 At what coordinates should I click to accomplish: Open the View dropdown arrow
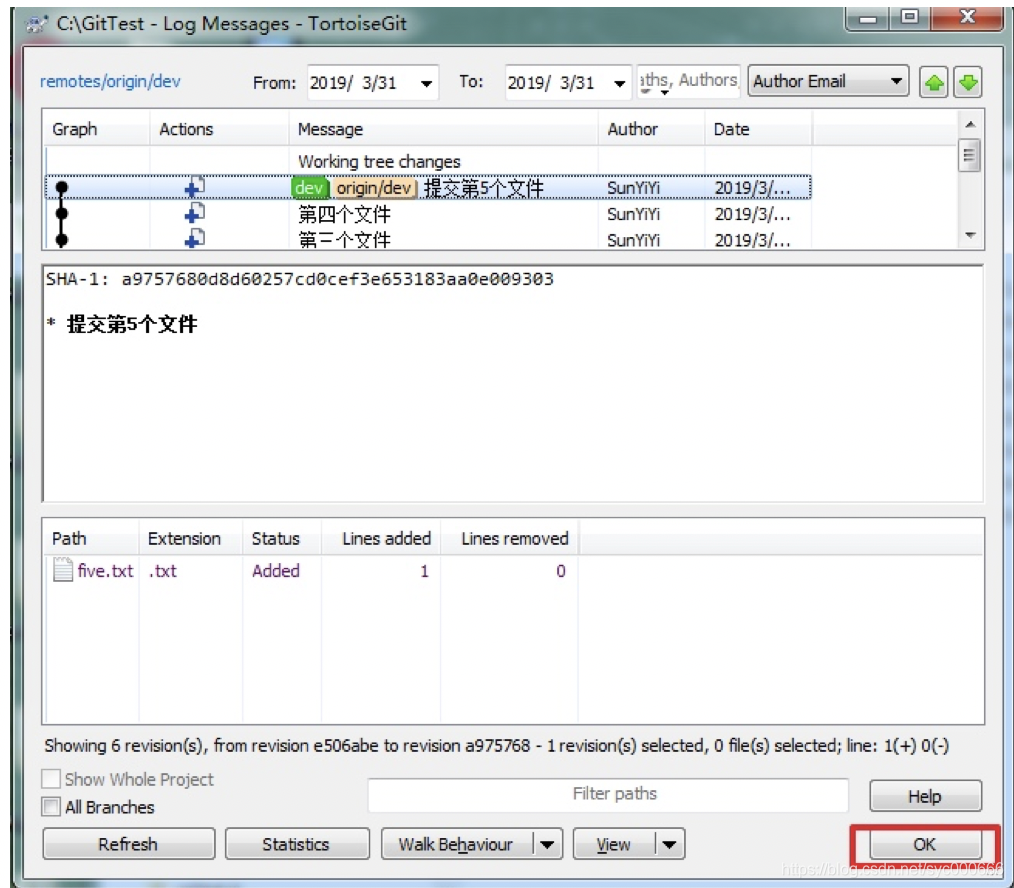669,845
